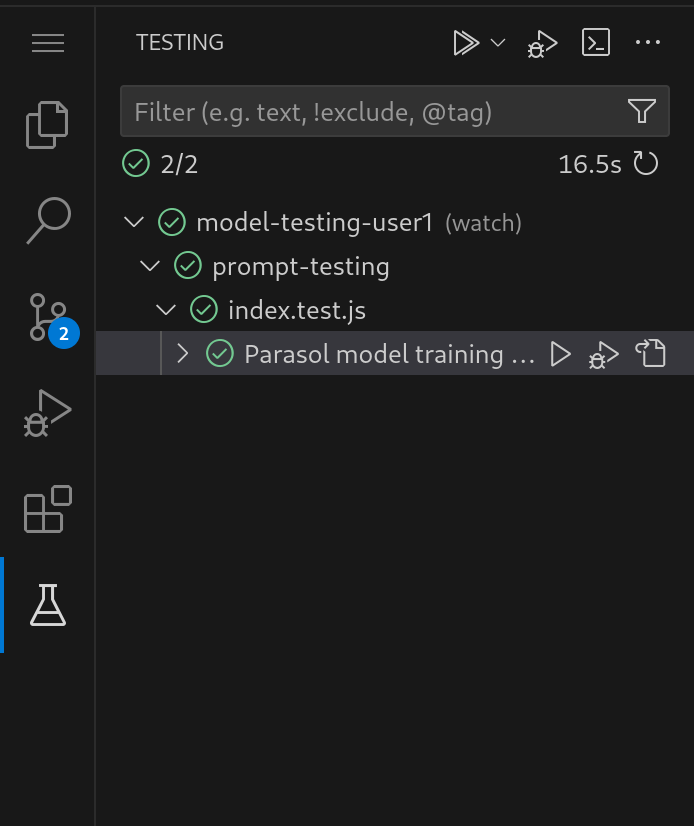Run the Parasol model training test

(561, 354)
